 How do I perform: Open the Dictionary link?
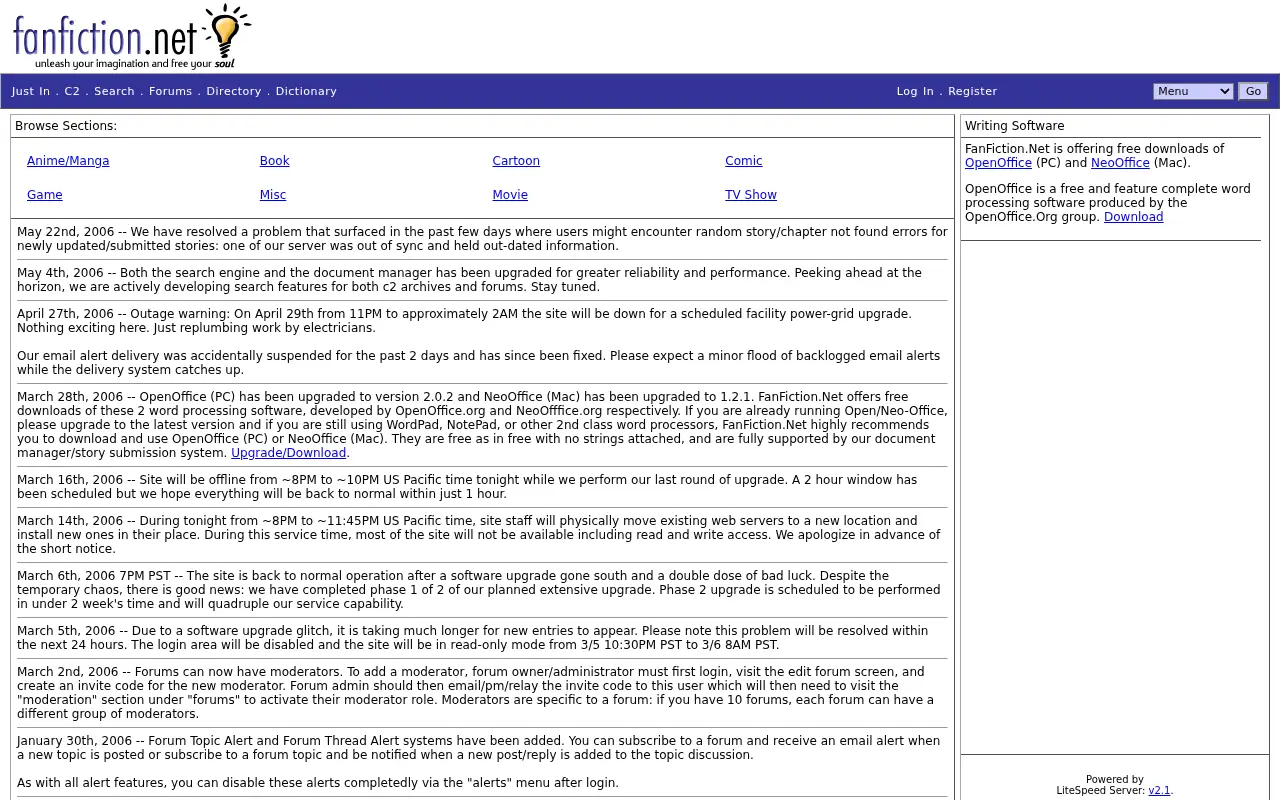point(306,91)
